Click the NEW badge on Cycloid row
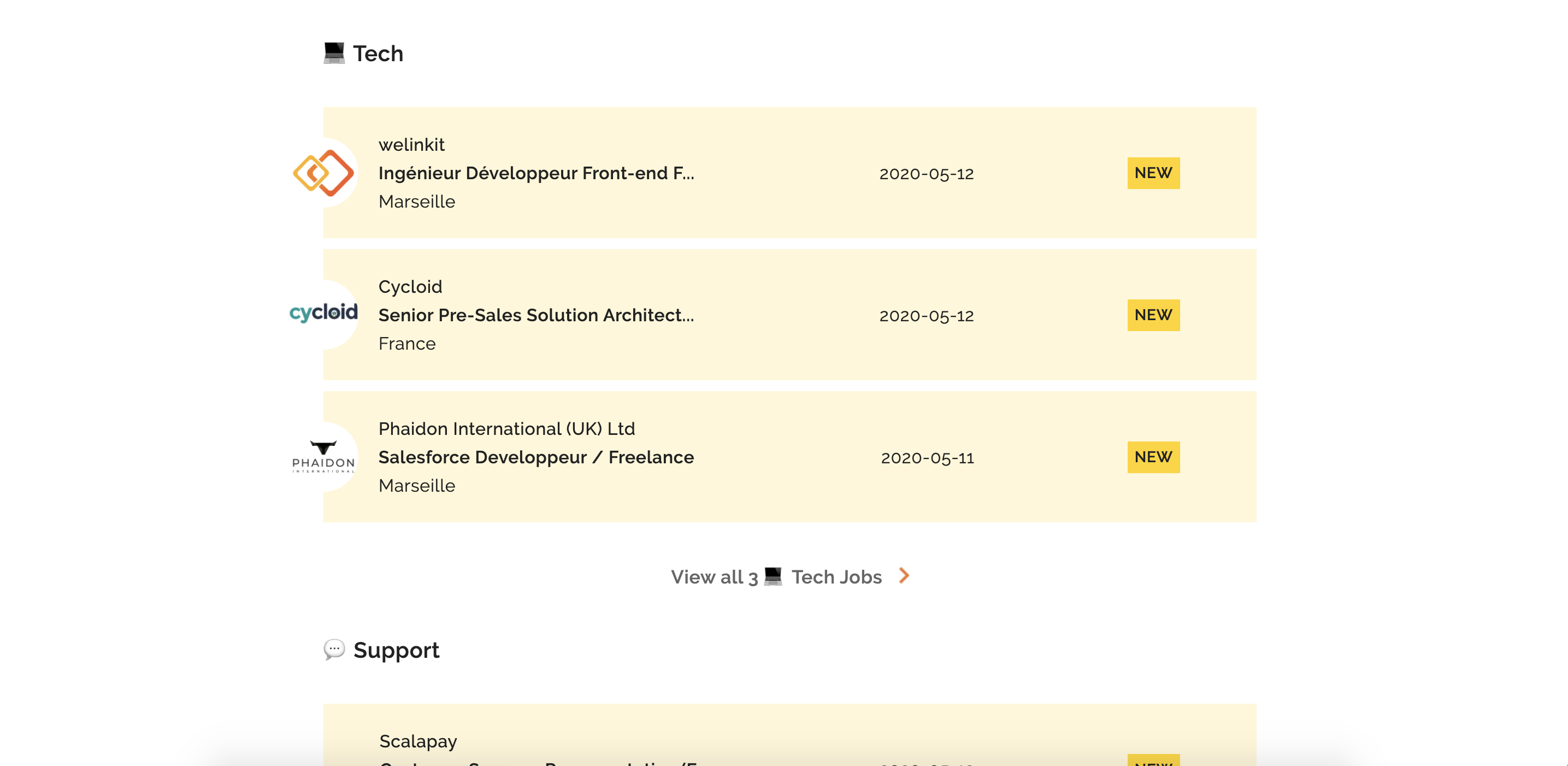This screenshot has height=766, width=1568. [1153, 315]
